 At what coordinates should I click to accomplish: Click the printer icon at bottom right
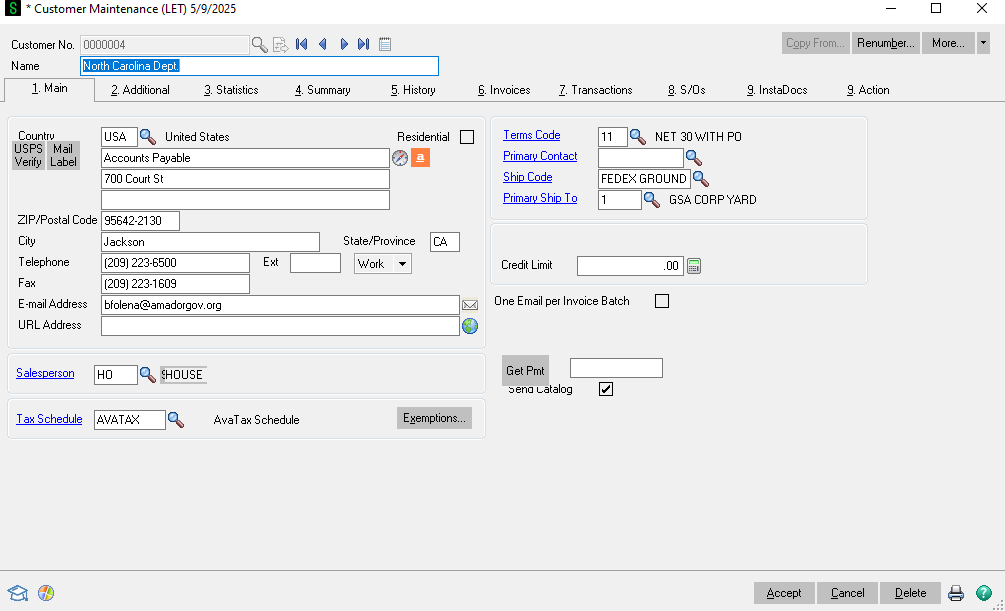pyautogui.click(x=956, y=593)
